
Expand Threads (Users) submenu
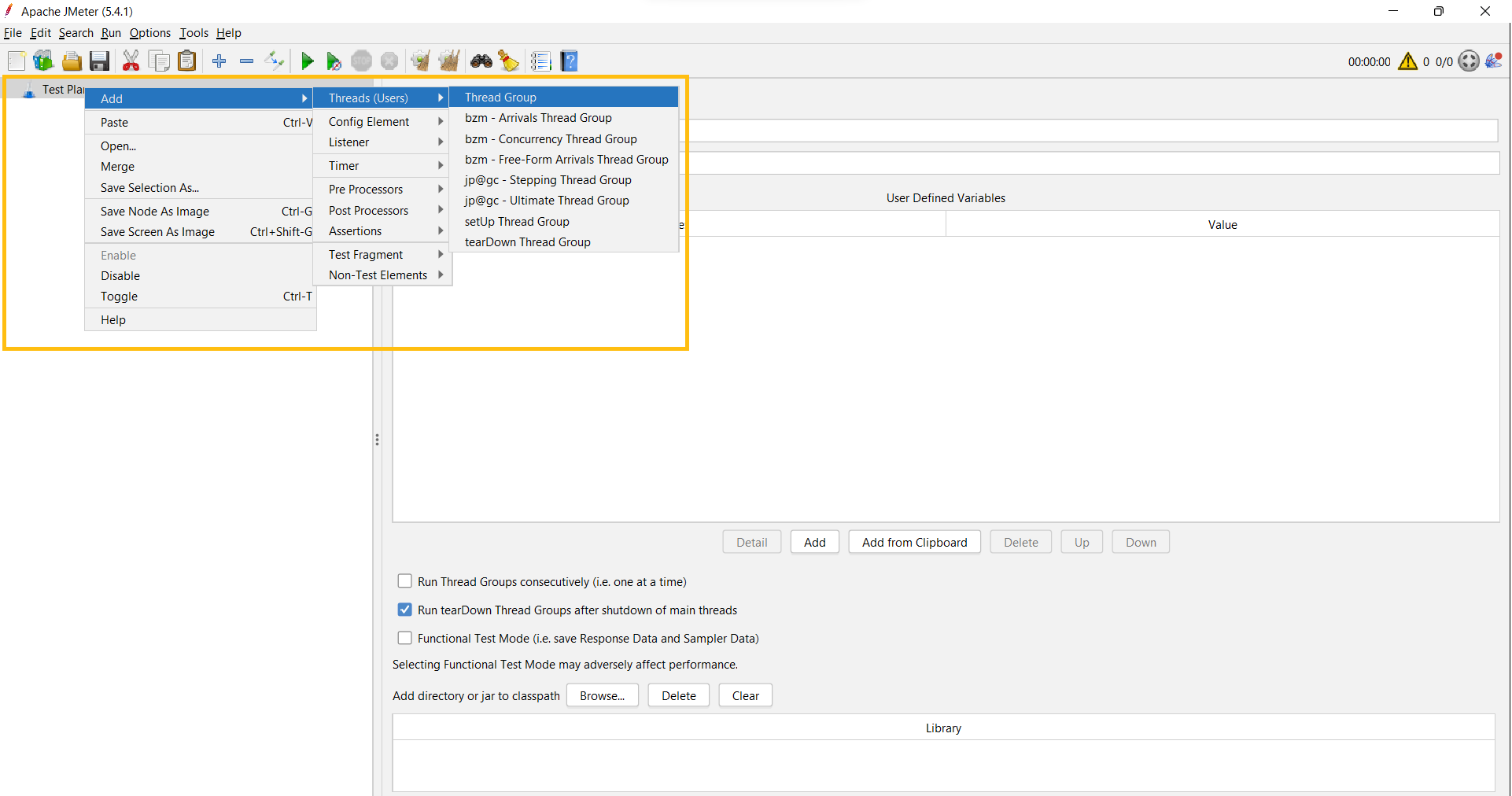tap(382, 98)
